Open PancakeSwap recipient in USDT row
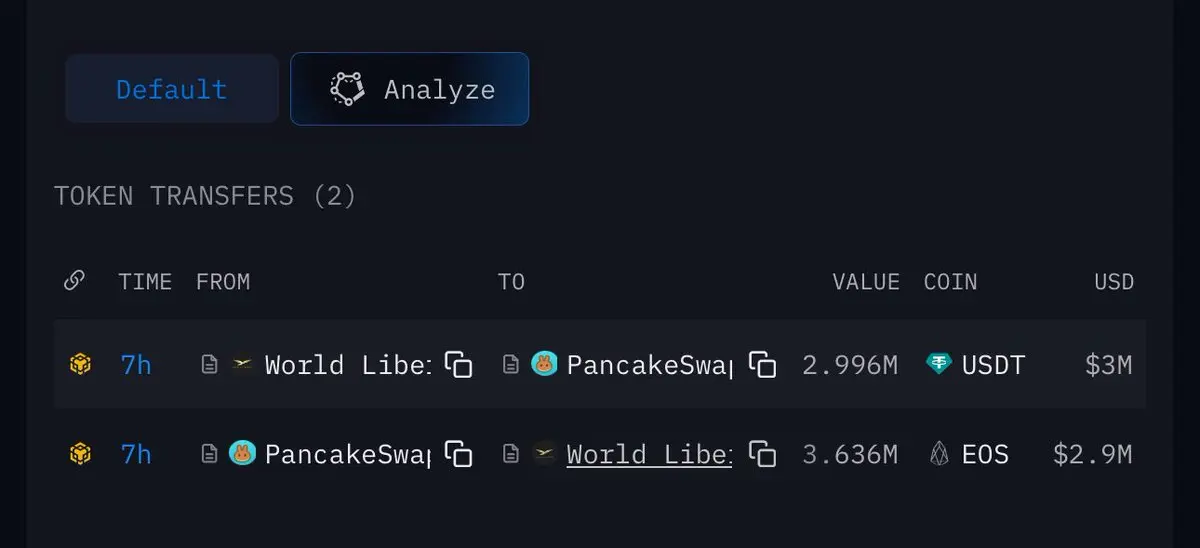Viewport: 1200px width, 548px height. [649, 365]
